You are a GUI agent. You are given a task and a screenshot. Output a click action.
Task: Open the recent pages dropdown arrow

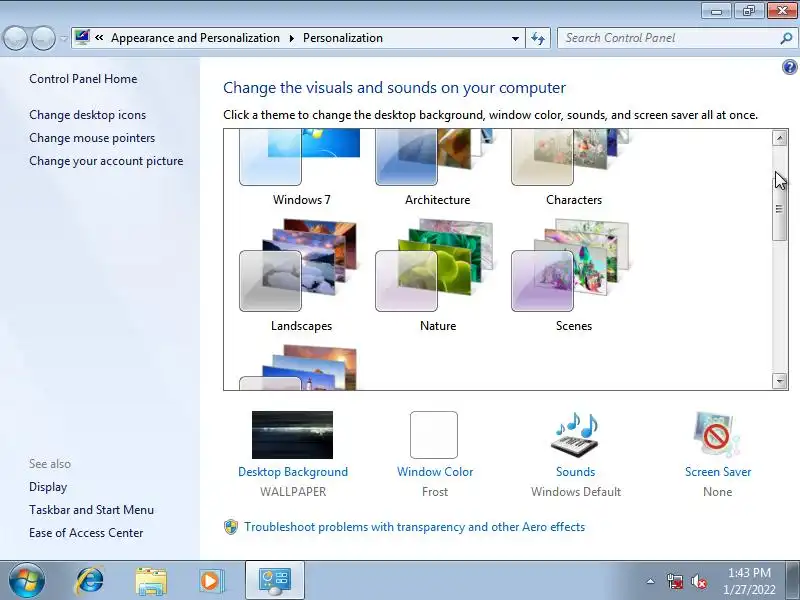point(64,39)
